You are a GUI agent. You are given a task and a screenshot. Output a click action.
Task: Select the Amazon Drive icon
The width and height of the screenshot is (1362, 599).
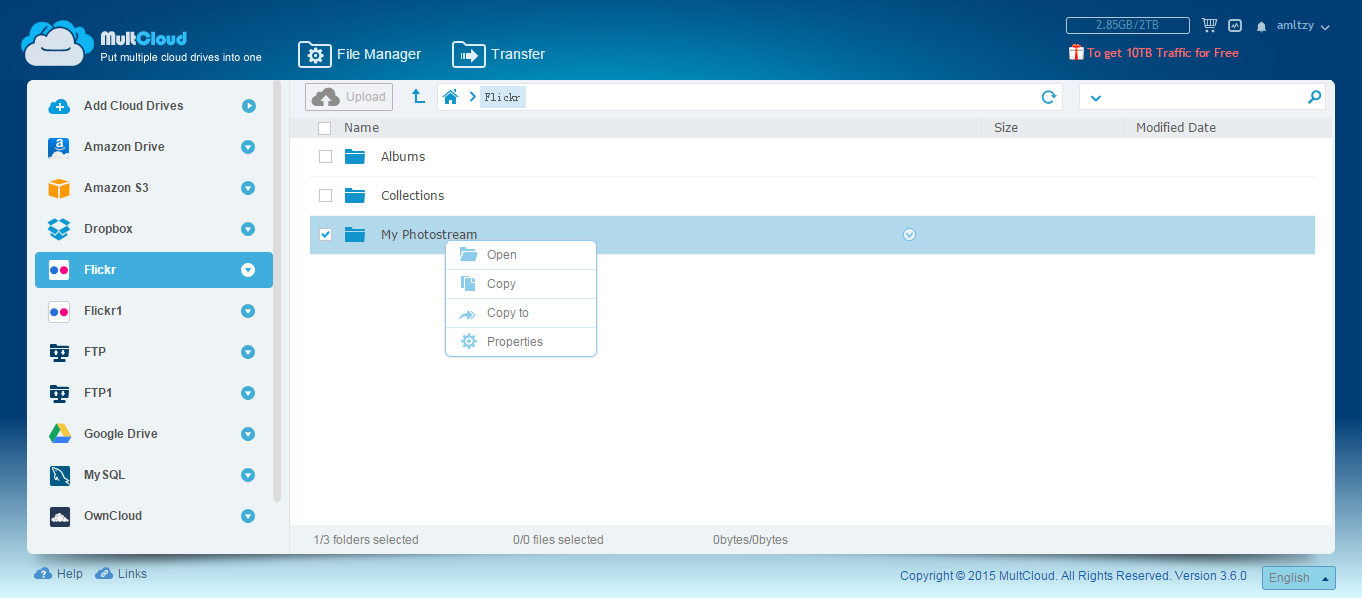(x=59, y=147)
